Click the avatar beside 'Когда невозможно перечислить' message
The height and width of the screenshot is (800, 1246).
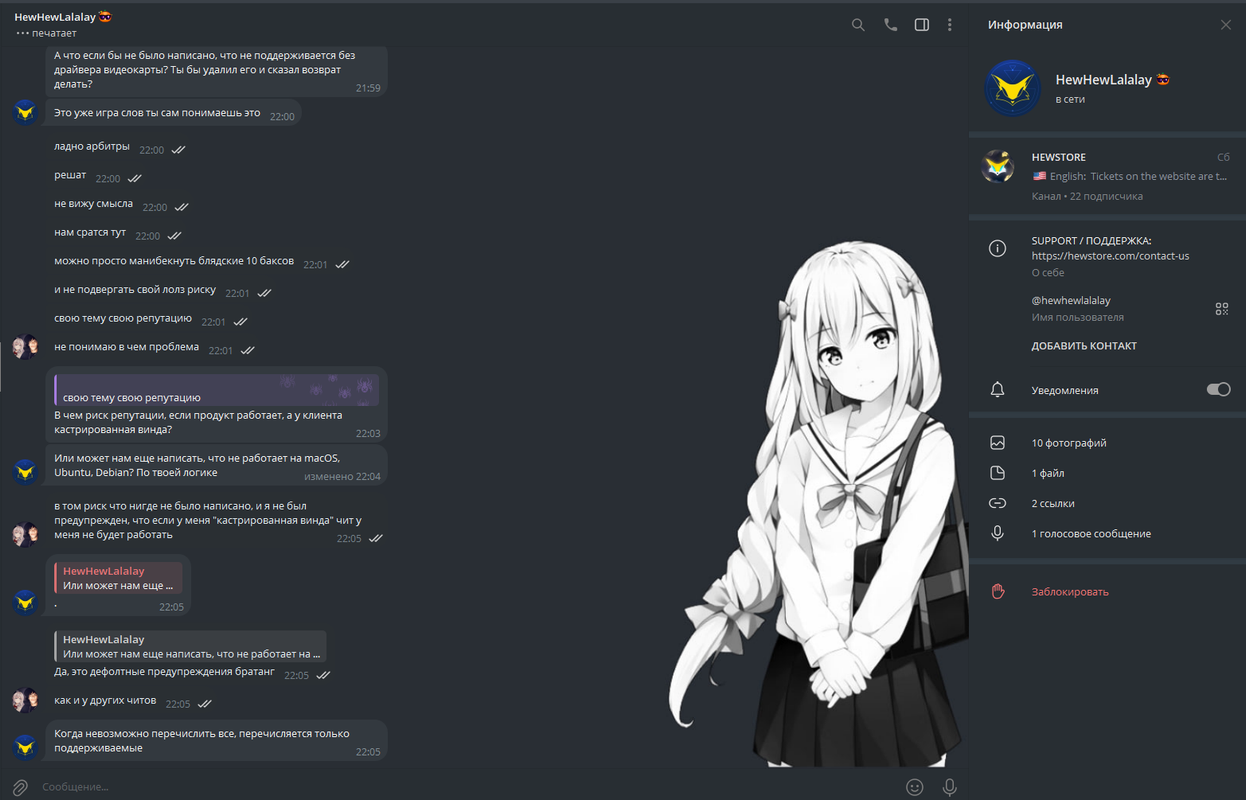pos(26,746)
